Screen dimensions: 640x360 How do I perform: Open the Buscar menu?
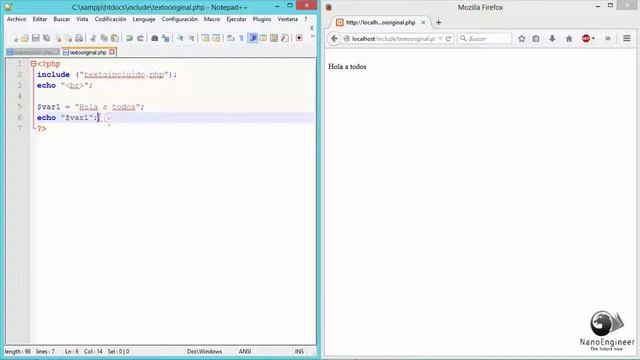[x=62, y=19]
